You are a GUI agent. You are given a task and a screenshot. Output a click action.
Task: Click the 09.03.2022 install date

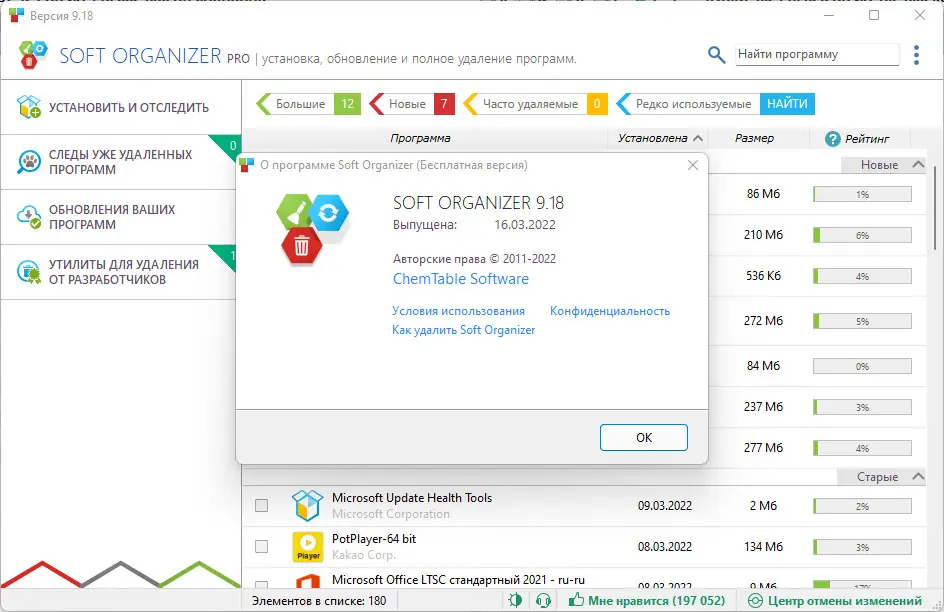tap(665, 505)
